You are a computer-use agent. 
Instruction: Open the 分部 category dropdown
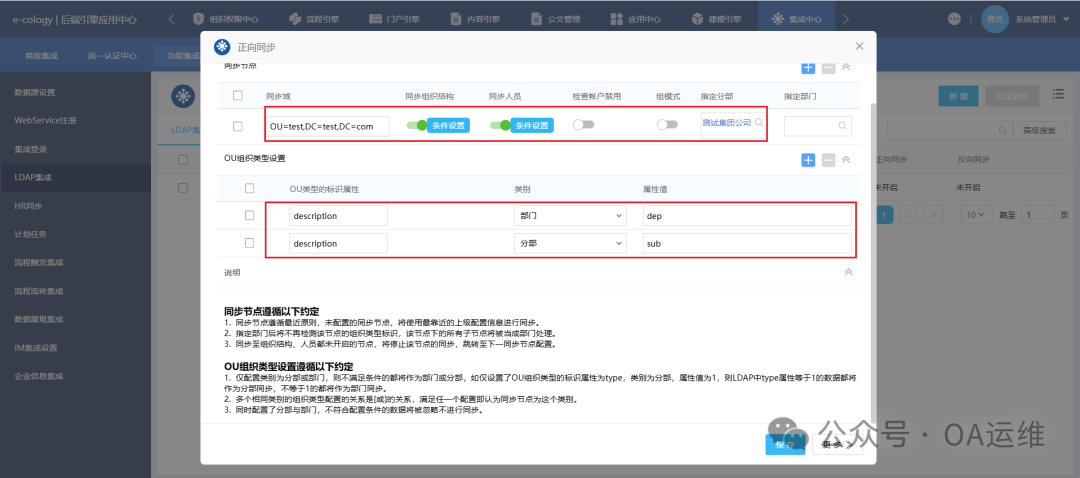coord(568,243)
